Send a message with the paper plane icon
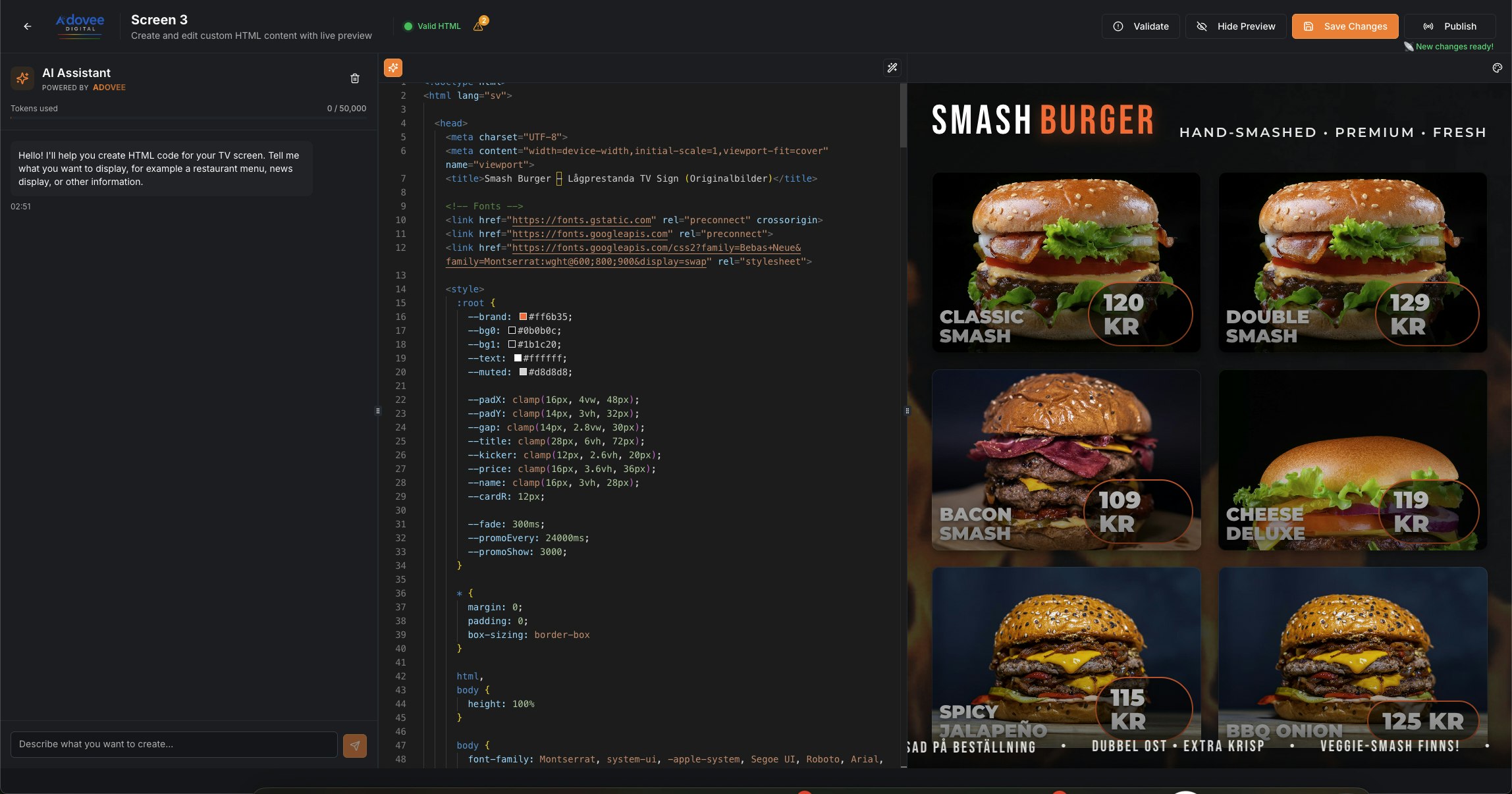 [x=355, y=746]
